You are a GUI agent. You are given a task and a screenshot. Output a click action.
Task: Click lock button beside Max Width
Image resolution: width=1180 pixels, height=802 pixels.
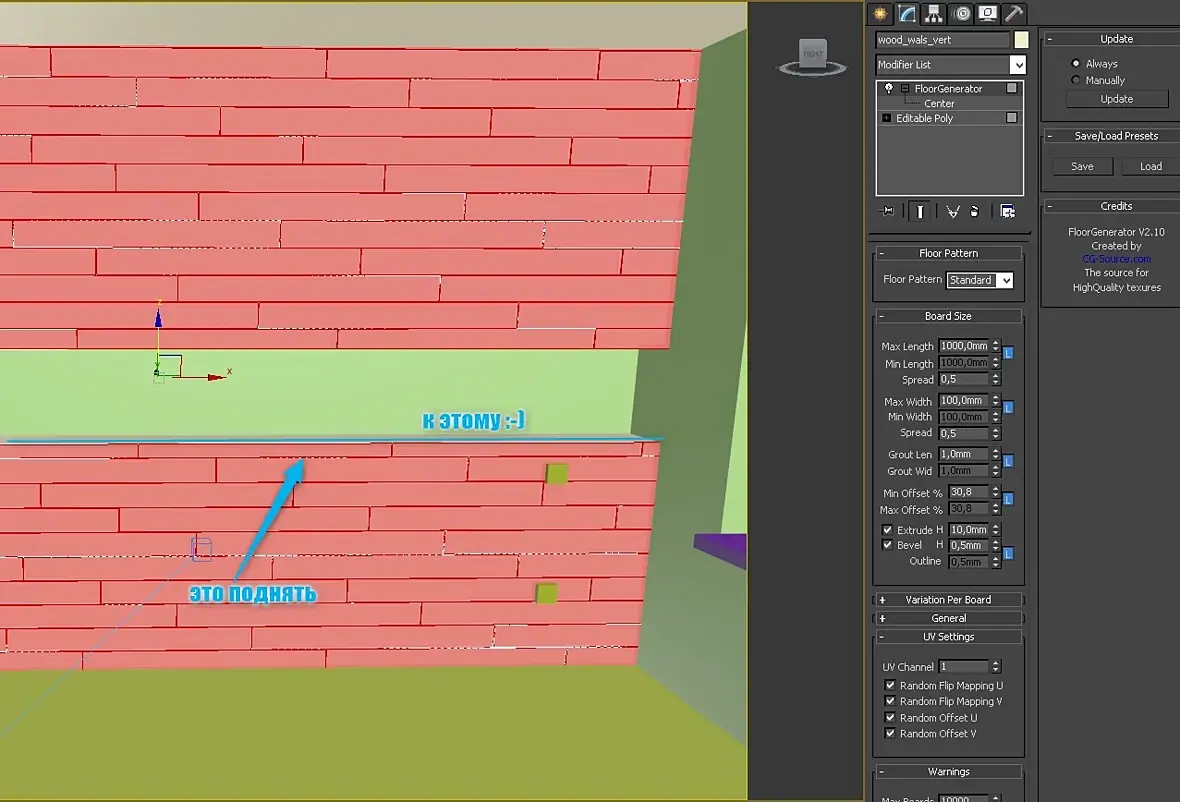[1008, 408]
